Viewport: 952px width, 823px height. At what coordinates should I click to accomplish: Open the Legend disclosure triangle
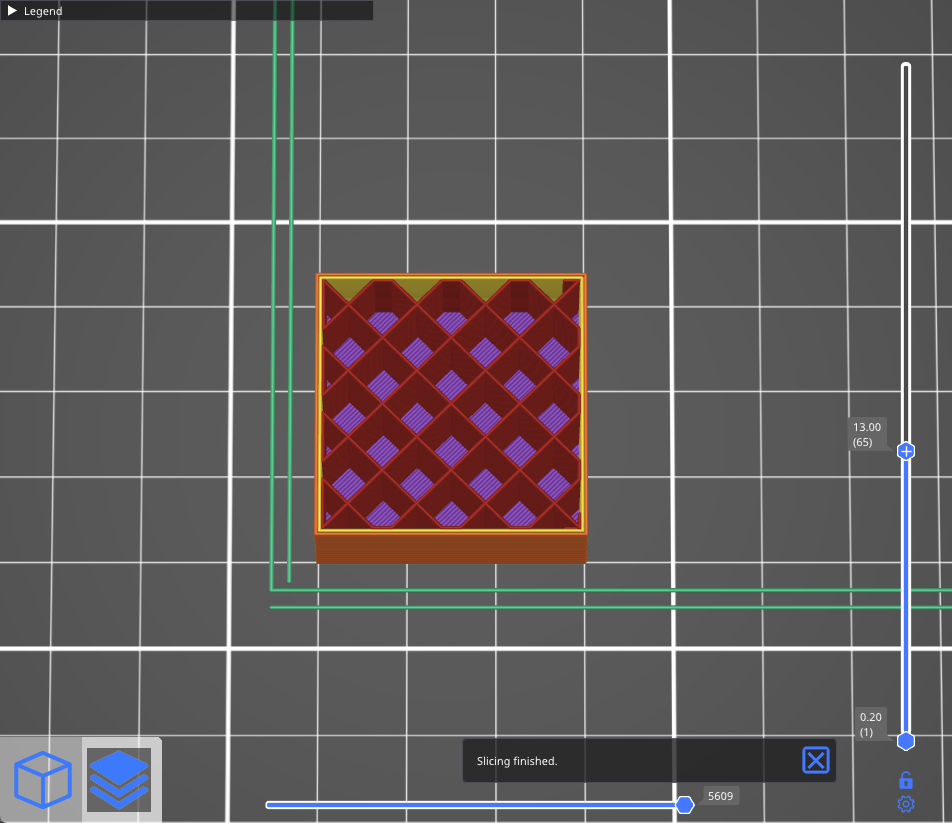14,11
